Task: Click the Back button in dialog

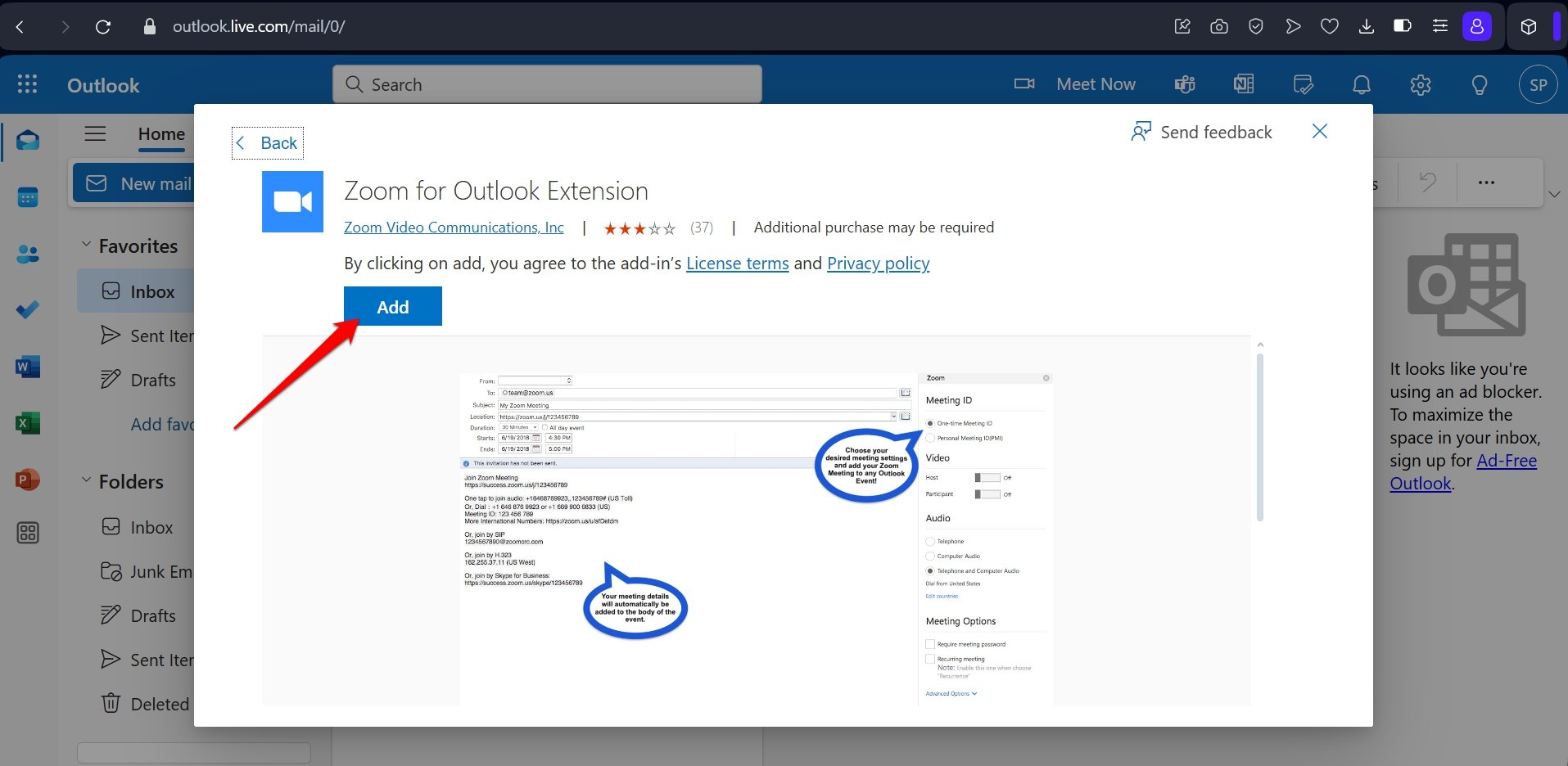Action: [x=268, y=143]
